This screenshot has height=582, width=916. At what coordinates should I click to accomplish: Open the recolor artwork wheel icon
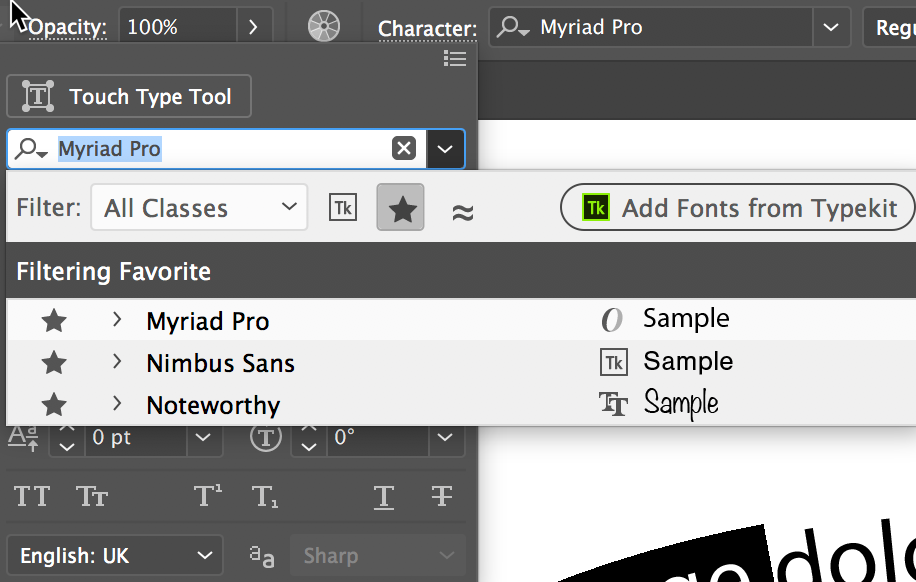point(324,27)
